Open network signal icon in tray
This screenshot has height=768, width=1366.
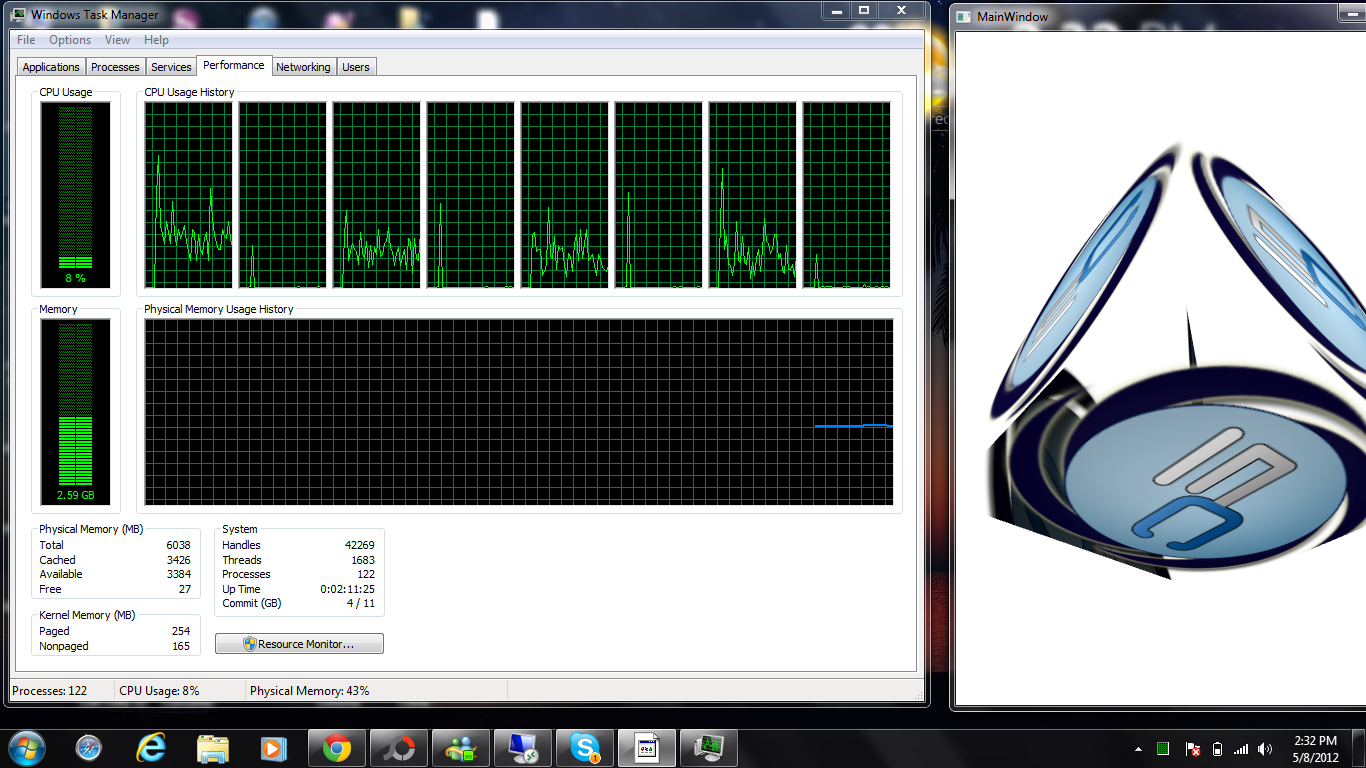(1241, 748)
